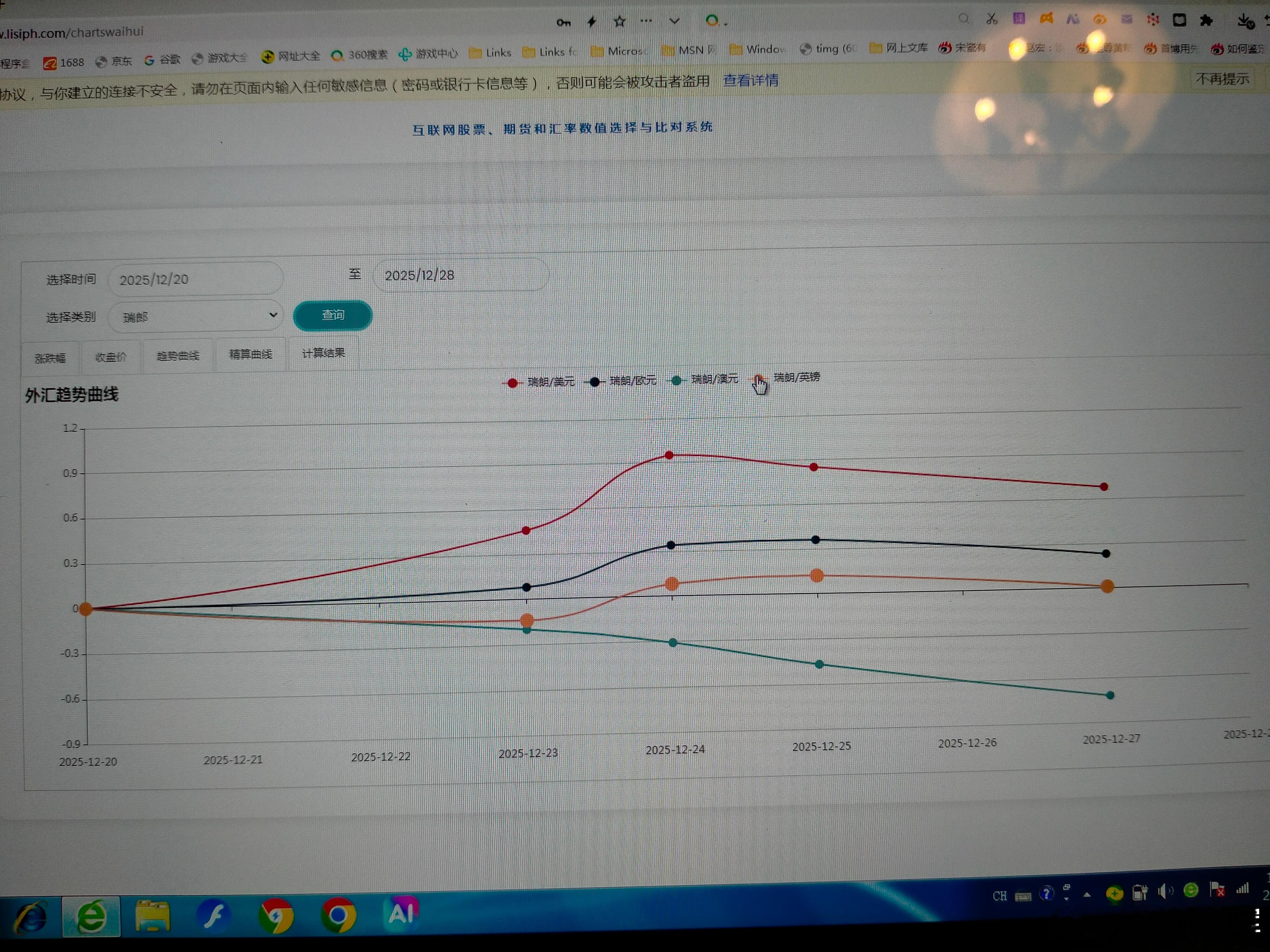Click the lightning speed-mode icon
The width and height of the screenshot is (1270, 952).
(x=592, y=22)
